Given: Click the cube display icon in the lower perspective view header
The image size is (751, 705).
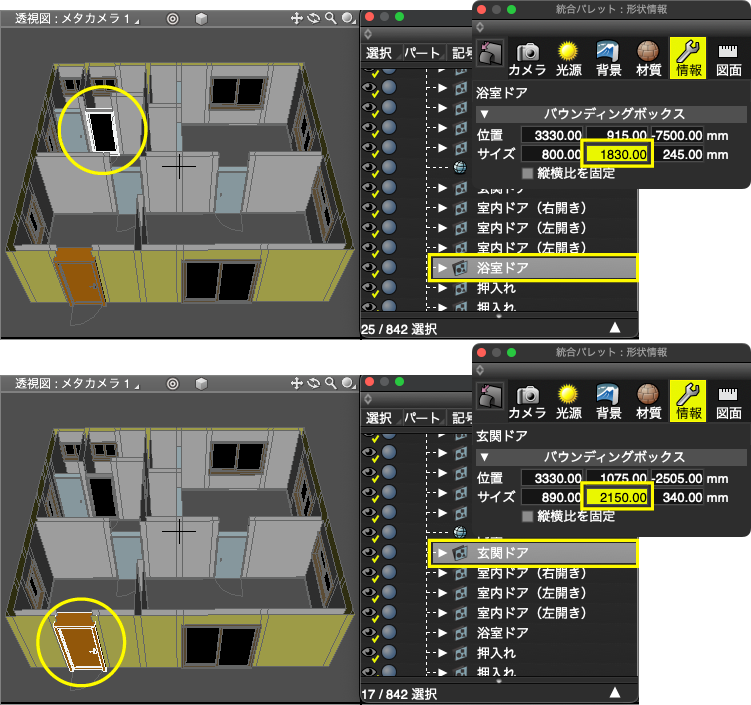Looking at the screenshot, I should pos(202,383).
